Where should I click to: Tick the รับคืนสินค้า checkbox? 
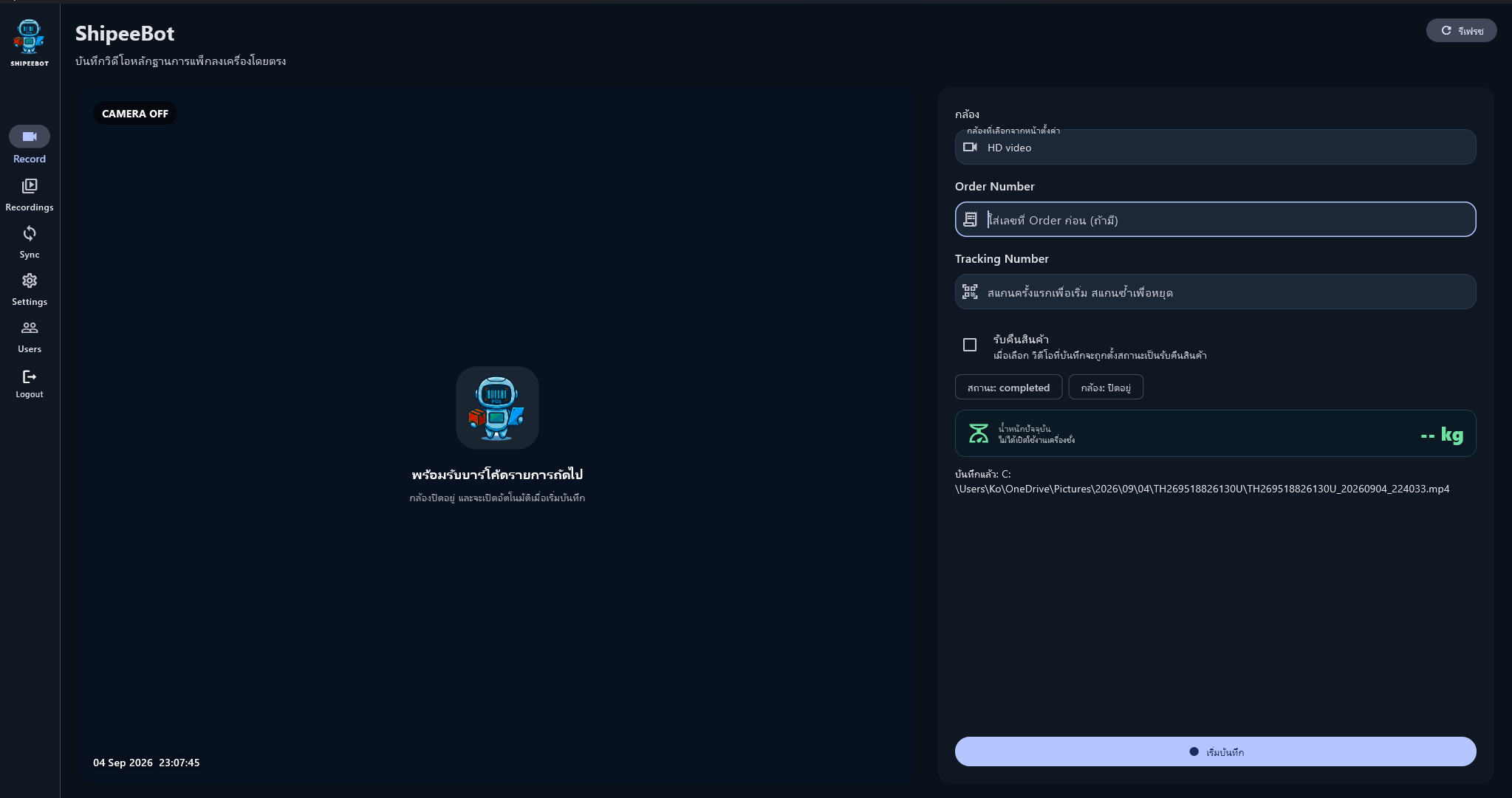tap(970, 345)
